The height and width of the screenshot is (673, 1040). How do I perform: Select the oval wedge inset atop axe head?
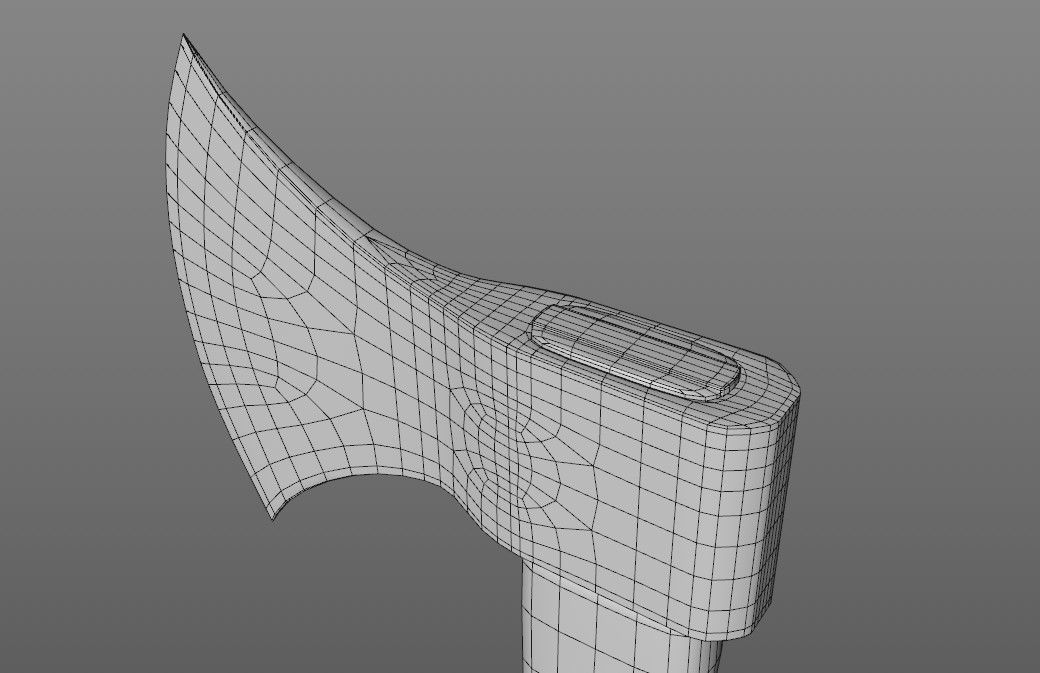[636, 353]
